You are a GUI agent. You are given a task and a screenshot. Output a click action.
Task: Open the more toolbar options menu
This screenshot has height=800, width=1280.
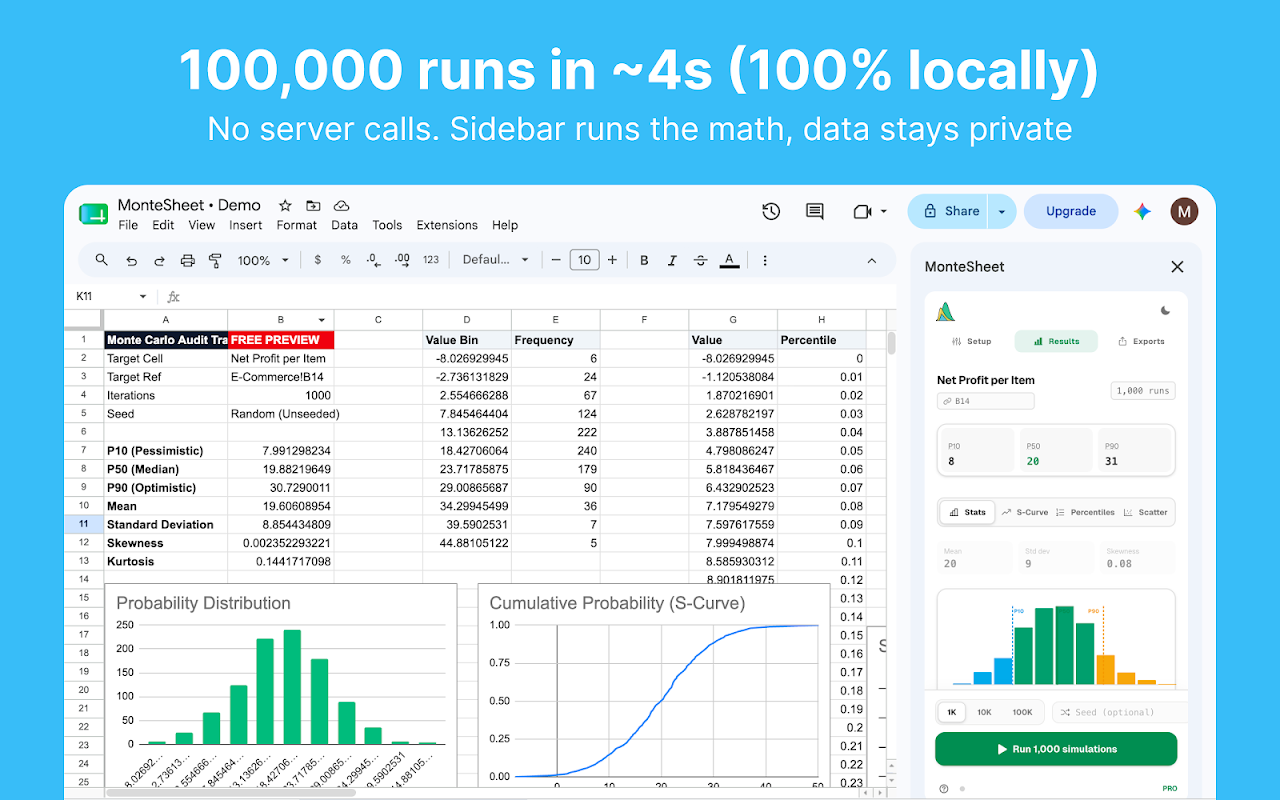[765, 260]
